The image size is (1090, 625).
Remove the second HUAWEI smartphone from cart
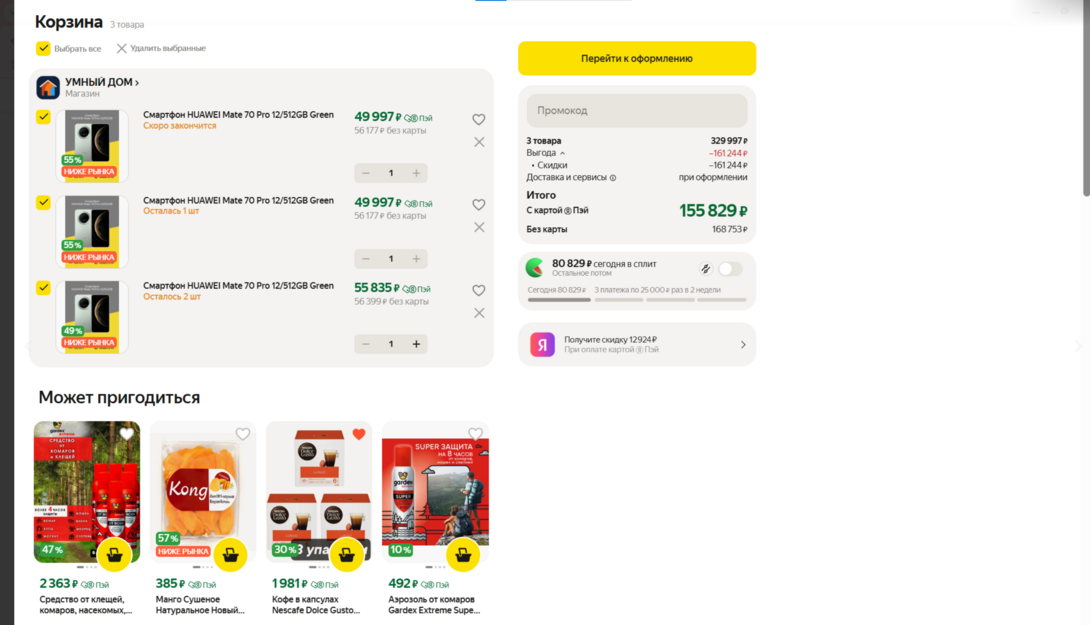(x=479, y=227)
